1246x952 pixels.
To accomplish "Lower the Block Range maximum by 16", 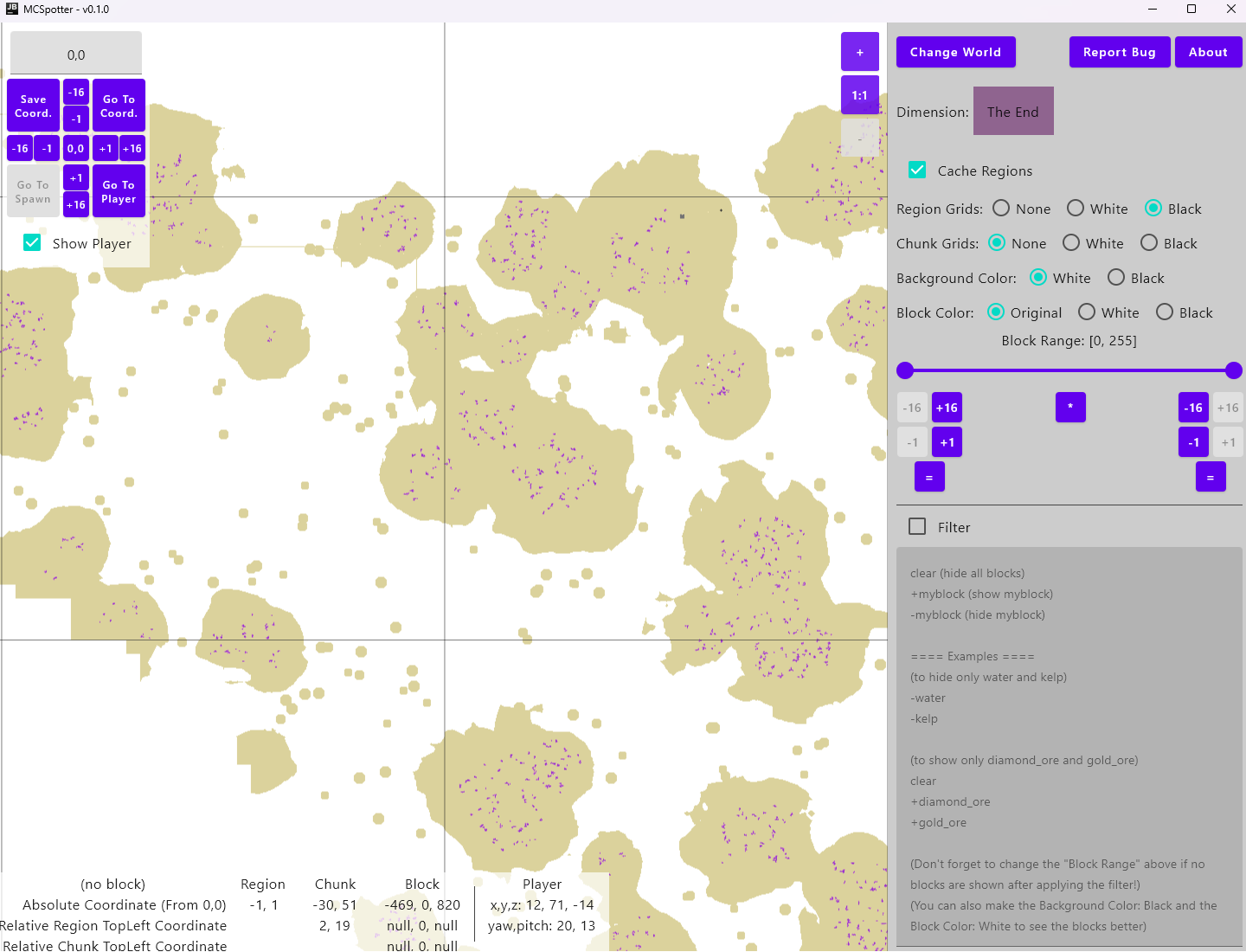I will [x=1193, y=408].
